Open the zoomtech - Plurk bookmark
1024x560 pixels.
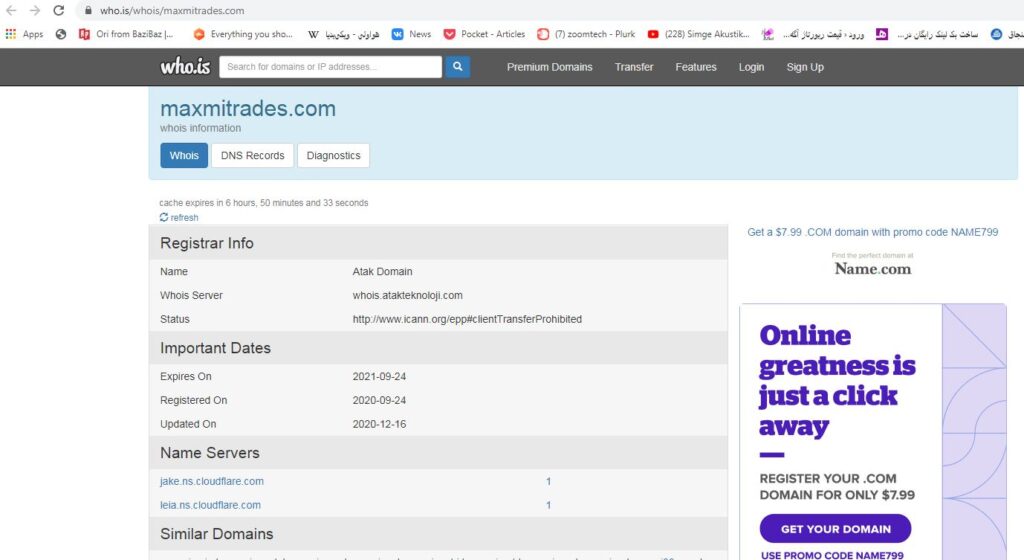point(586,34)
